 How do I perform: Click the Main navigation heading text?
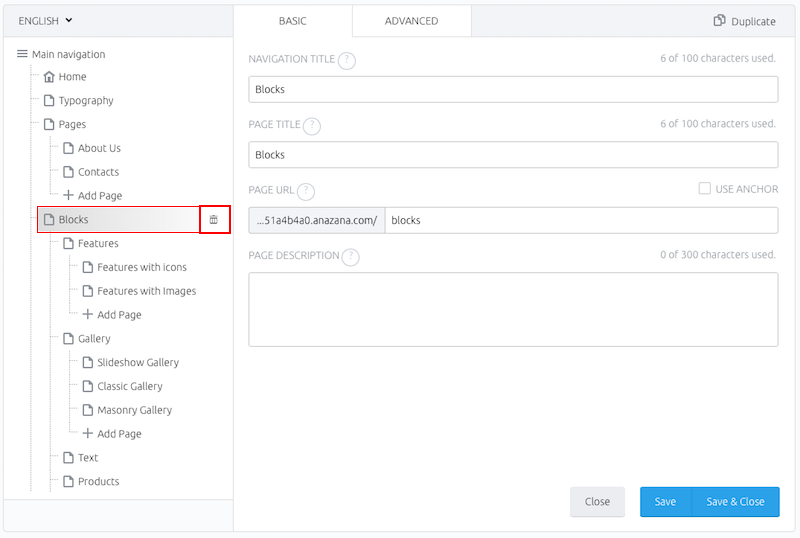tap(69, 54)
